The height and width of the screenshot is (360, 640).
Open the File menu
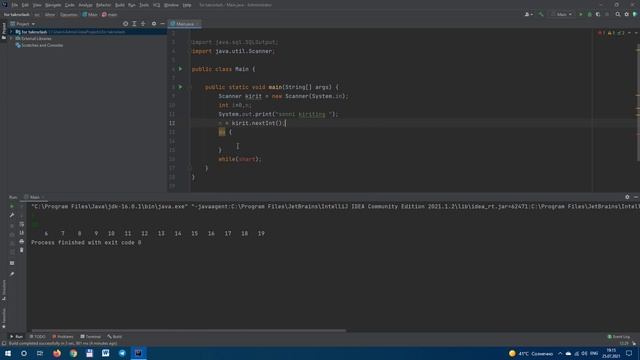[15, 5]
